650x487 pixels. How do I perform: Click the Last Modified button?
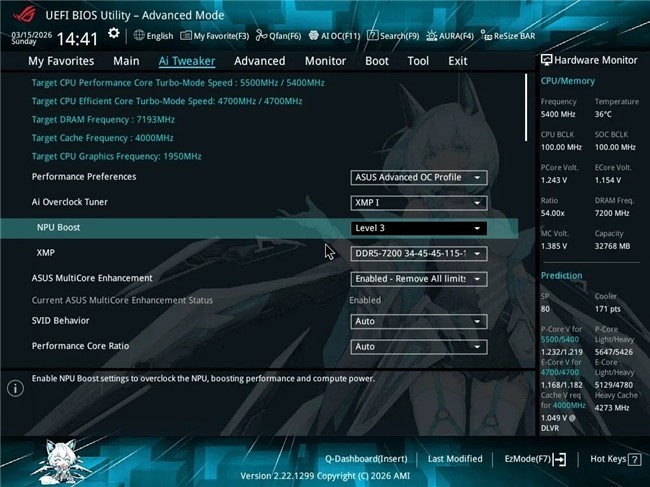coord(455,459)
